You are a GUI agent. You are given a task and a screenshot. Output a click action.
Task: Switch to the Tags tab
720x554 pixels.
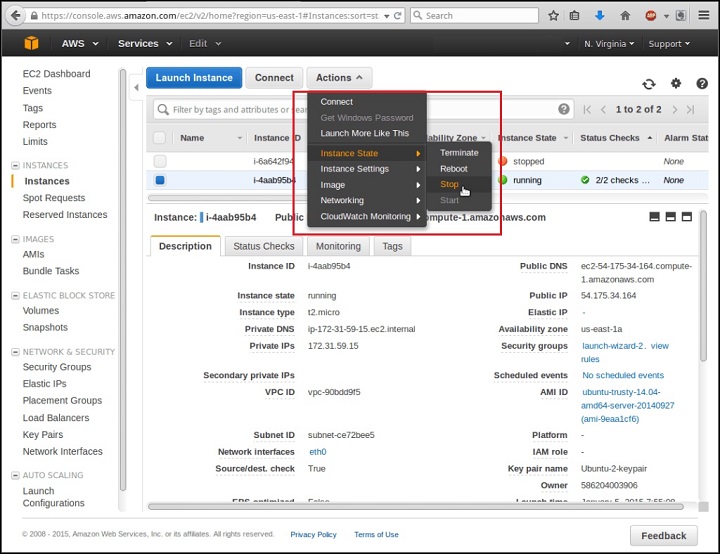(392, 246)
